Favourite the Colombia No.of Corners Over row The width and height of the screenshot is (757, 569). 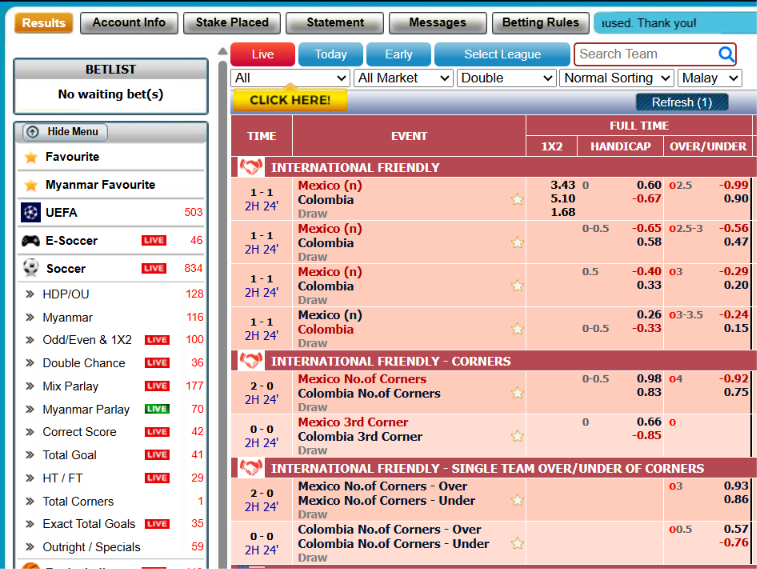point(517,543)
